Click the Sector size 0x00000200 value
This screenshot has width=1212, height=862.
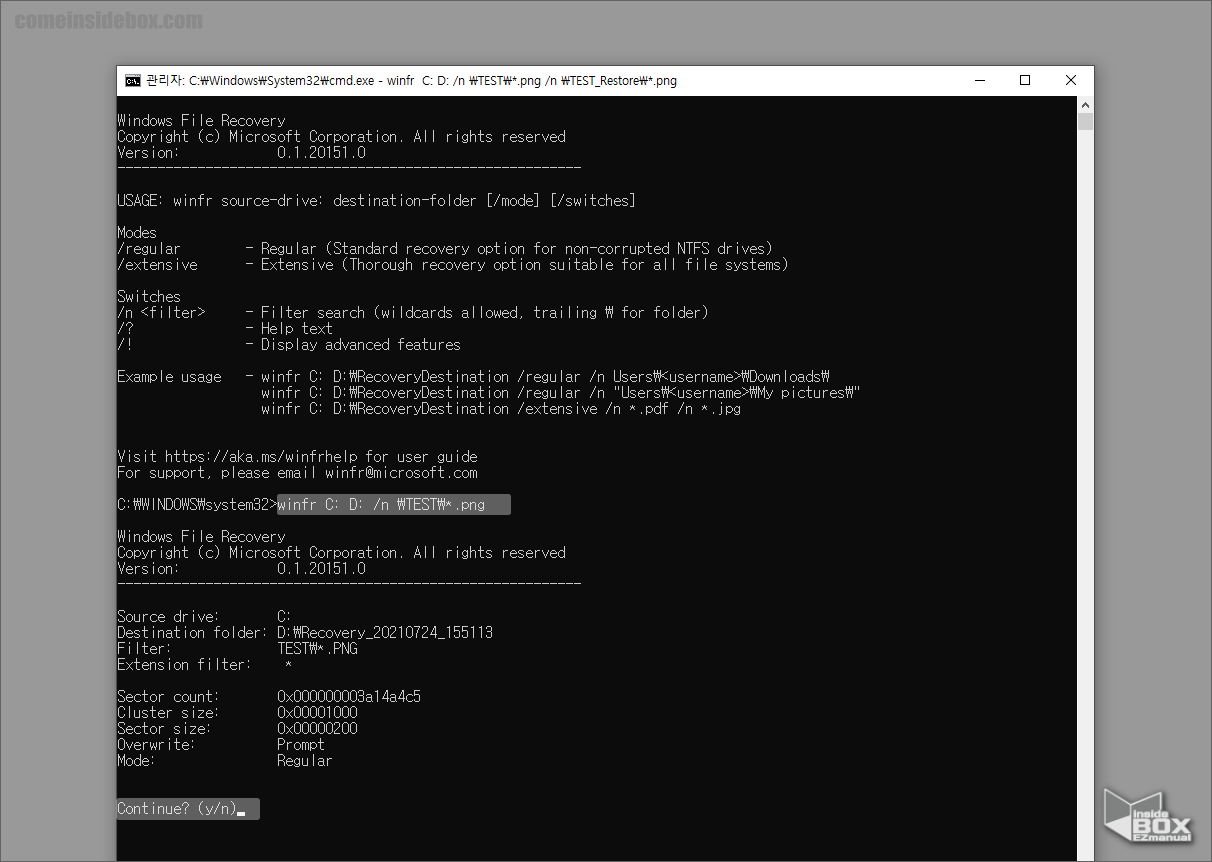point(317,729)
